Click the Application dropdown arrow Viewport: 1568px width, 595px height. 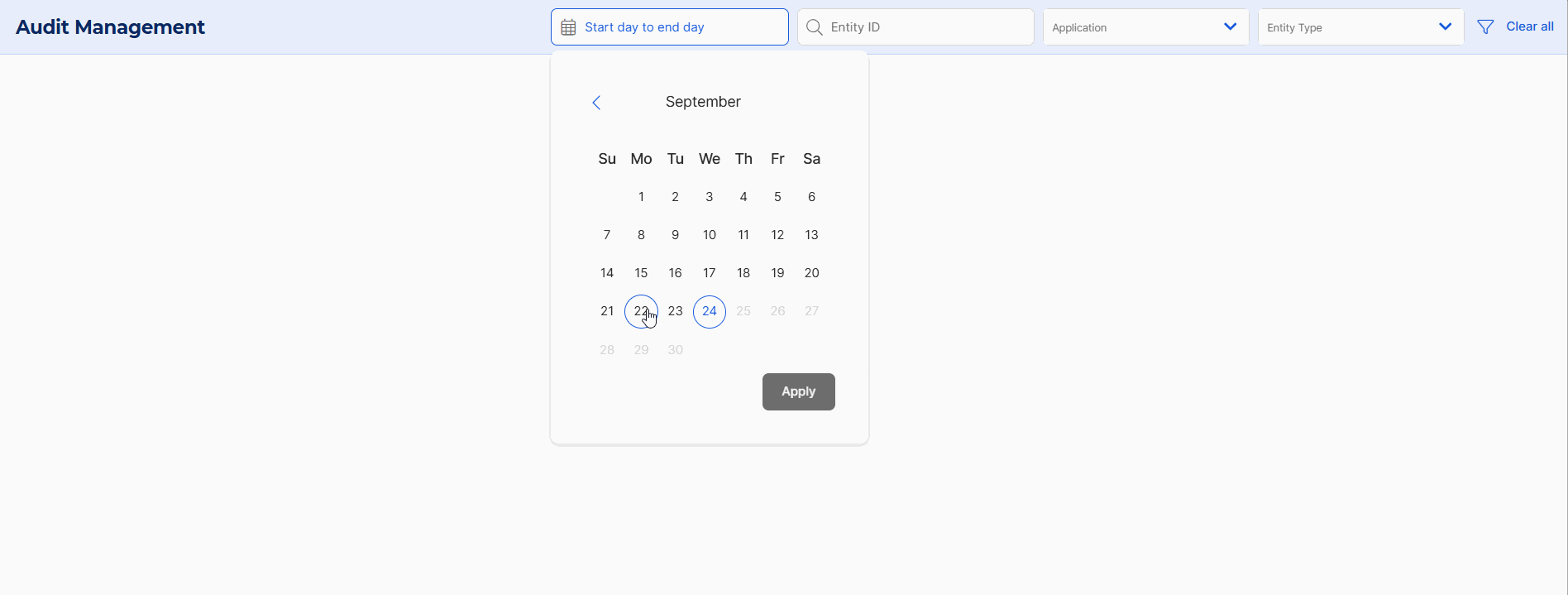pyautogui.click(x=1230, y=27)
